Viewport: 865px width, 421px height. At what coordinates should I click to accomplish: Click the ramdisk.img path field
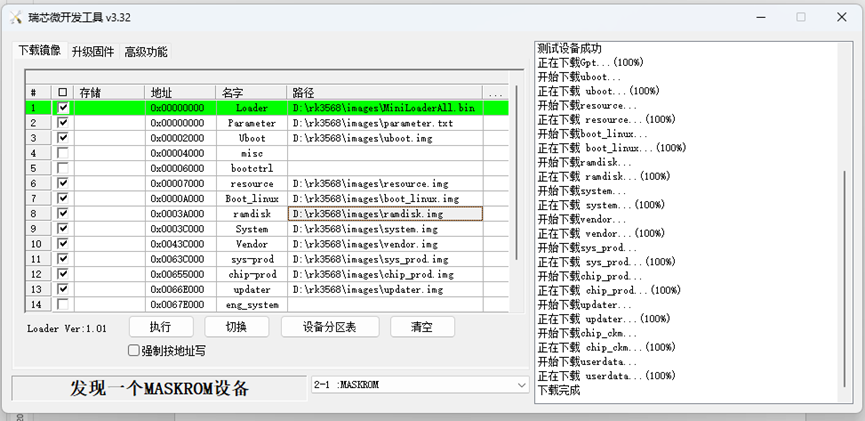pyautogui.click(x=385, y=214)
